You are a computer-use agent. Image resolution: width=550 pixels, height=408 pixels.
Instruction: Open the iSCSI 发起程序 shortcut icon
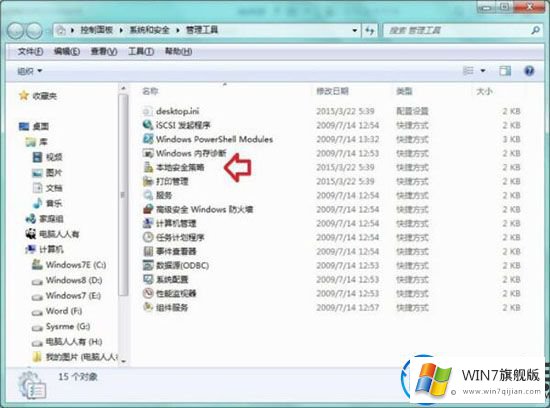point(148,125)
